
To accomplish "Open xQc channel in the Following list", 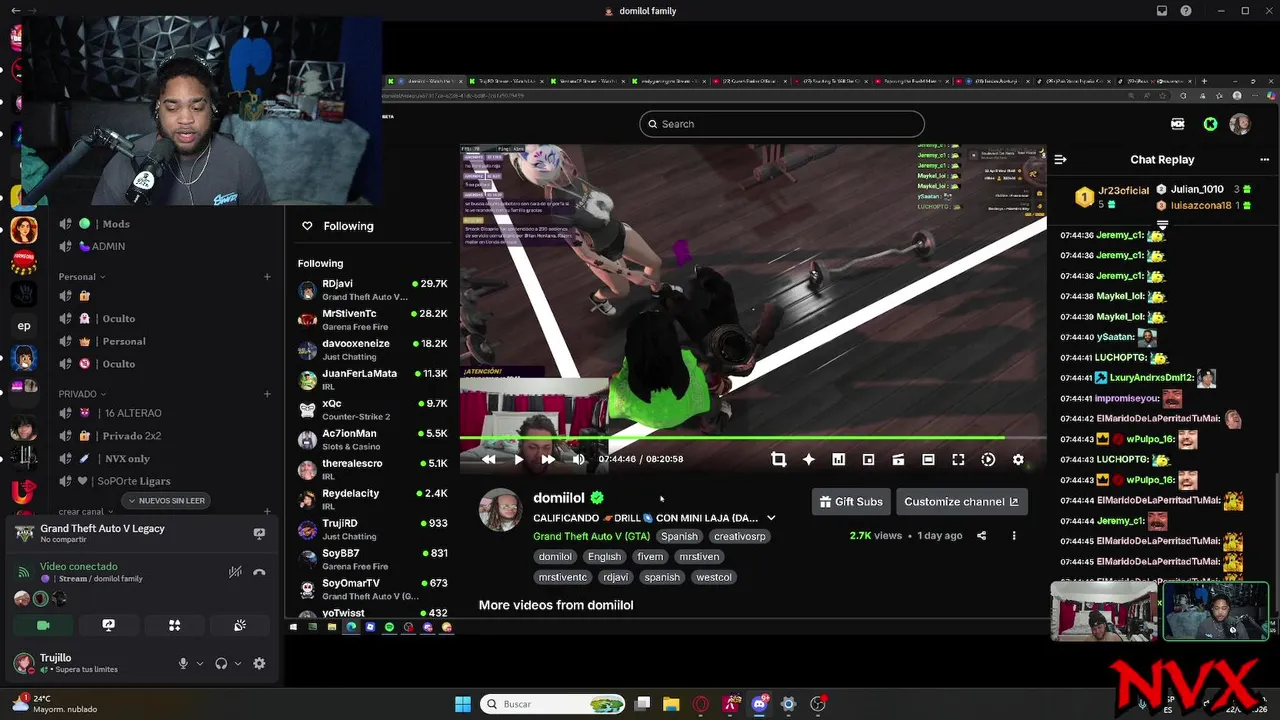I will (372, 410).
